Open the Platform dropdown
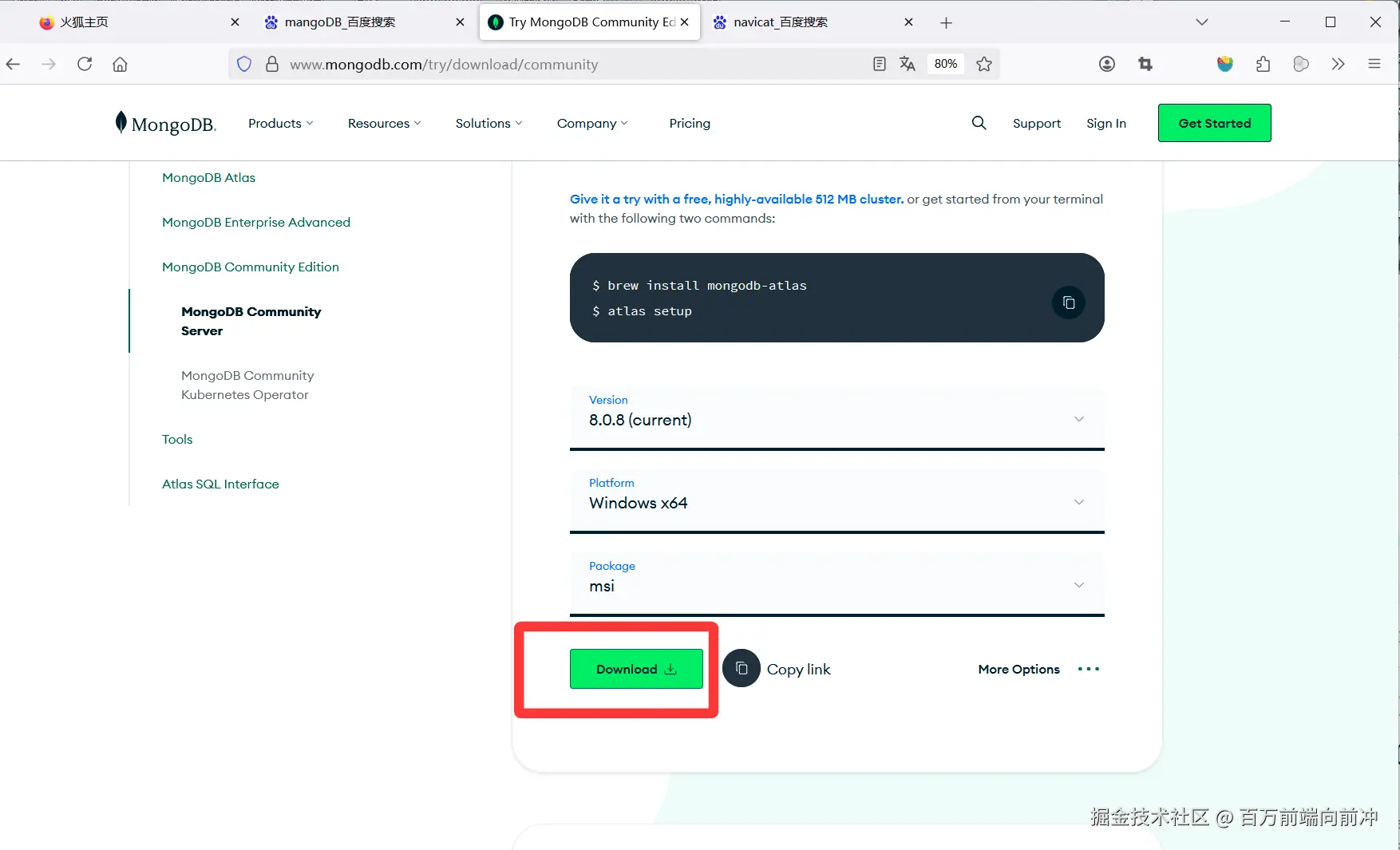Screen dimensions: 1400x850 (837, 501)
